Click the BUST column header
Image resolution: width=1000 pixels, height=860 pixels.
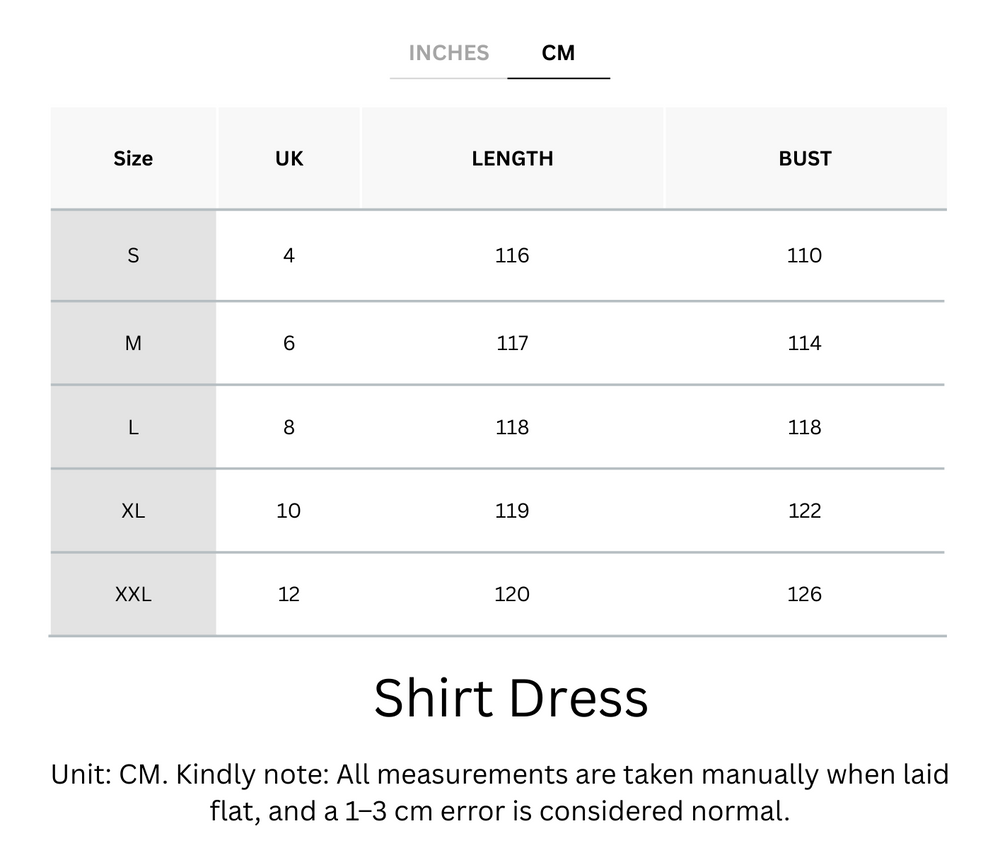click(x=804, y=158)
